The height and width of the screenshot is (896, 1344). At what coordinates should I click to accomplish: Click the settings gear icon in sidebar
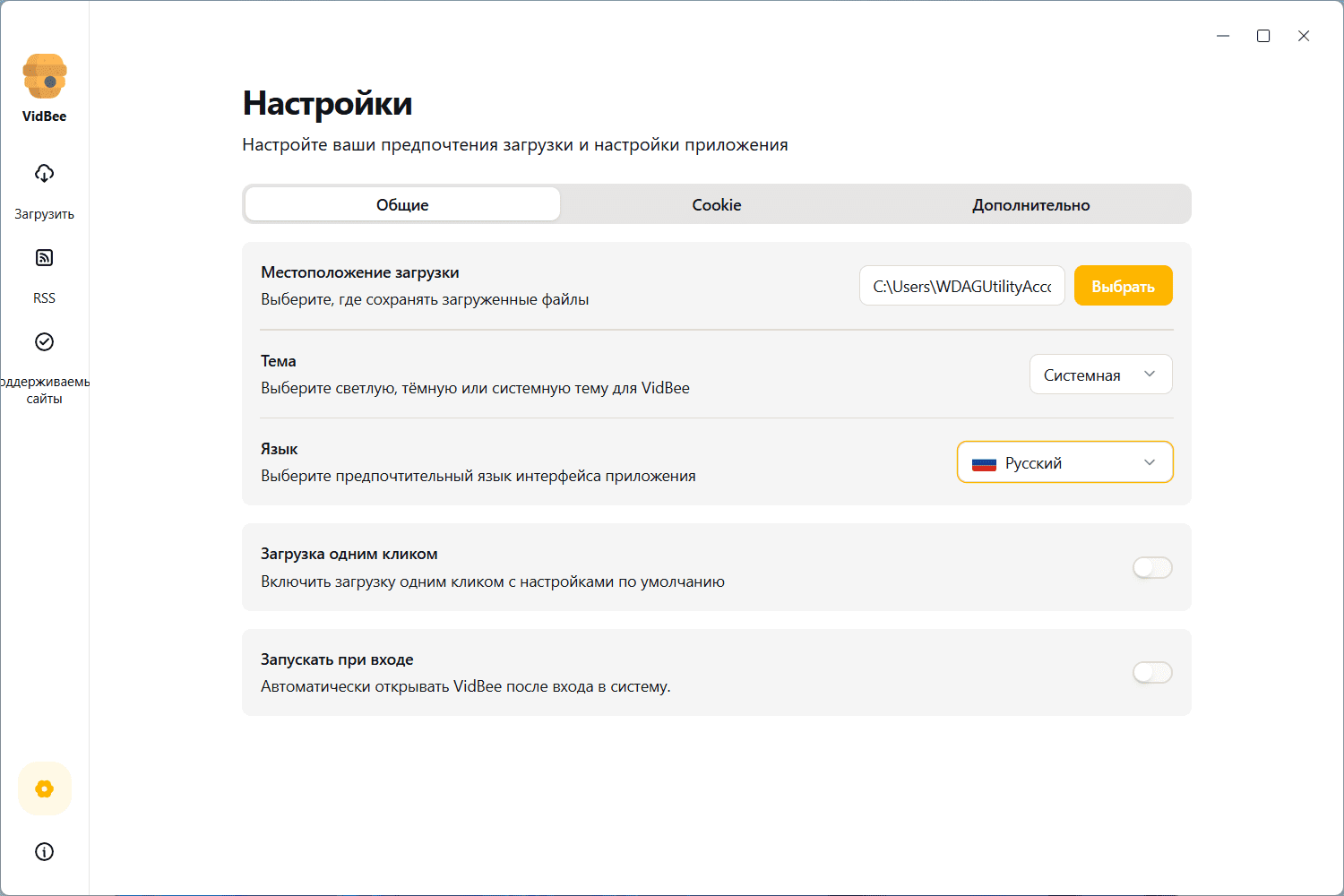coord(45,788)
